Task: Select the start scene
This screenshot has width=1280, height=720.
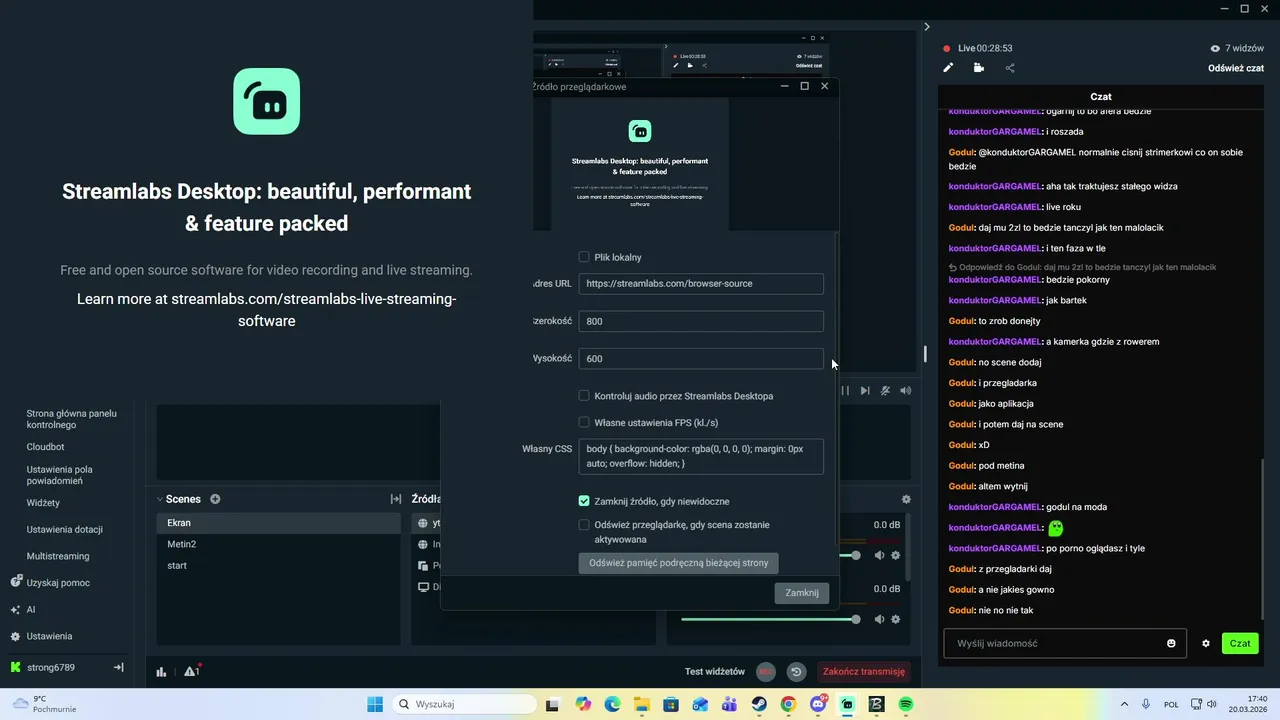Action: pyautogui.click(x=279, y=566)
